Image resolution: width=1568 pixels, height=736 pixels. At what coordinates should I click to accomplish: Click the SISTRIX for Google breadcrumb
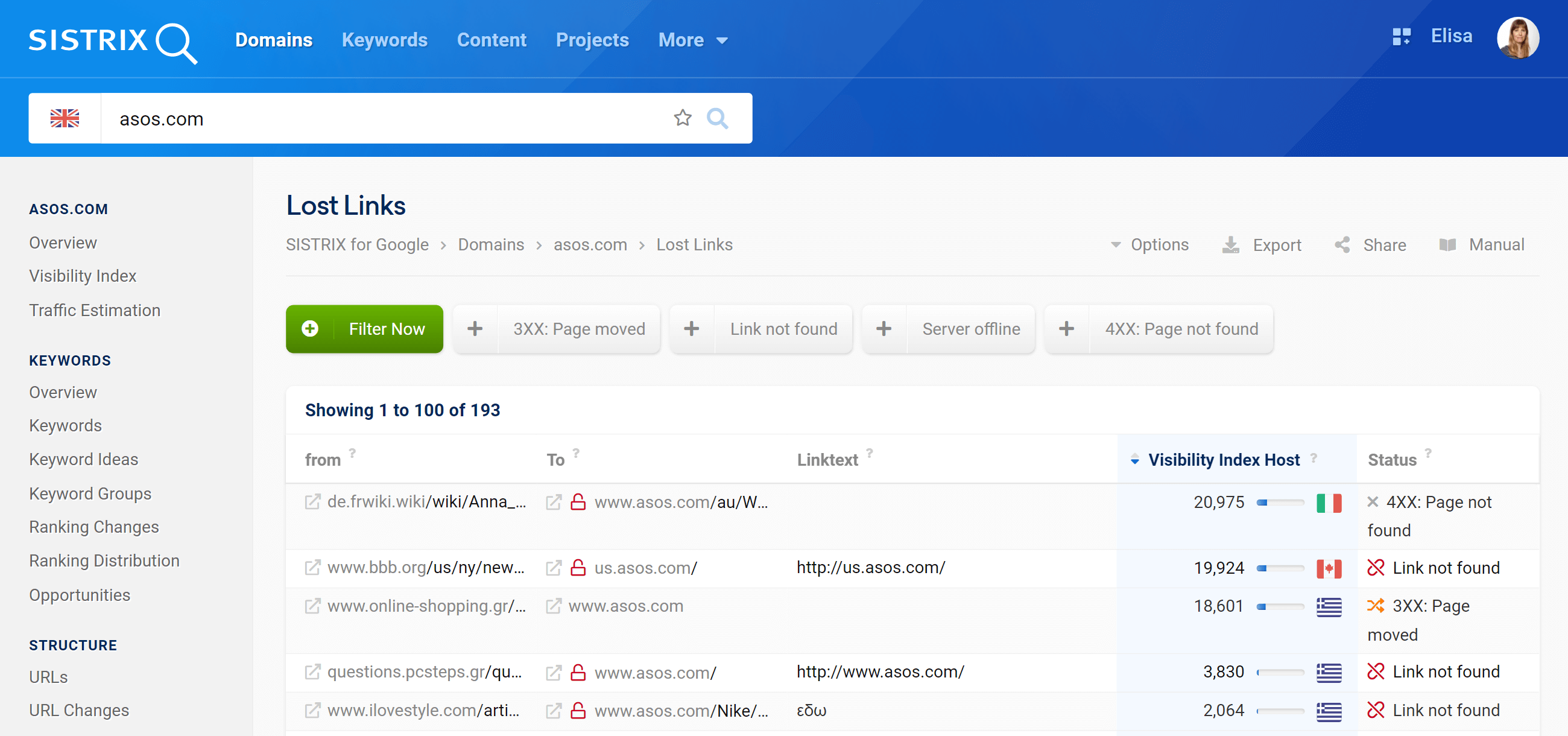click(357, 245)
